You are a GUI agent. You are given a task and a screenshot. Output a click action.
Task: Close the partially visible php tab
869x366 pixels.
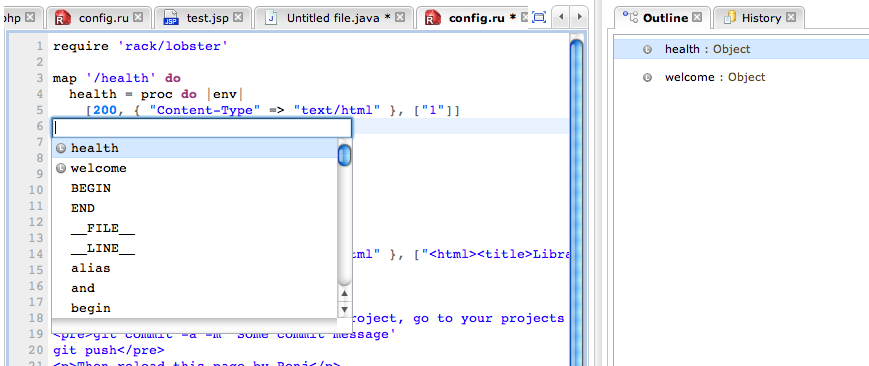pyautogui.click(x=30, y=17)
